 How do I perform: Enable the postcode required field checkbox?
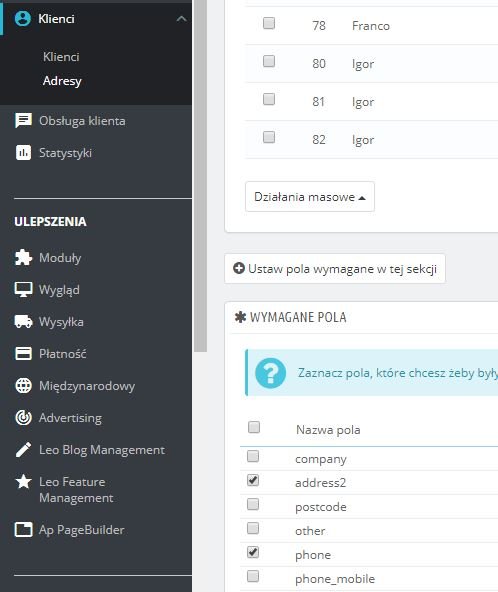(253, 504)
